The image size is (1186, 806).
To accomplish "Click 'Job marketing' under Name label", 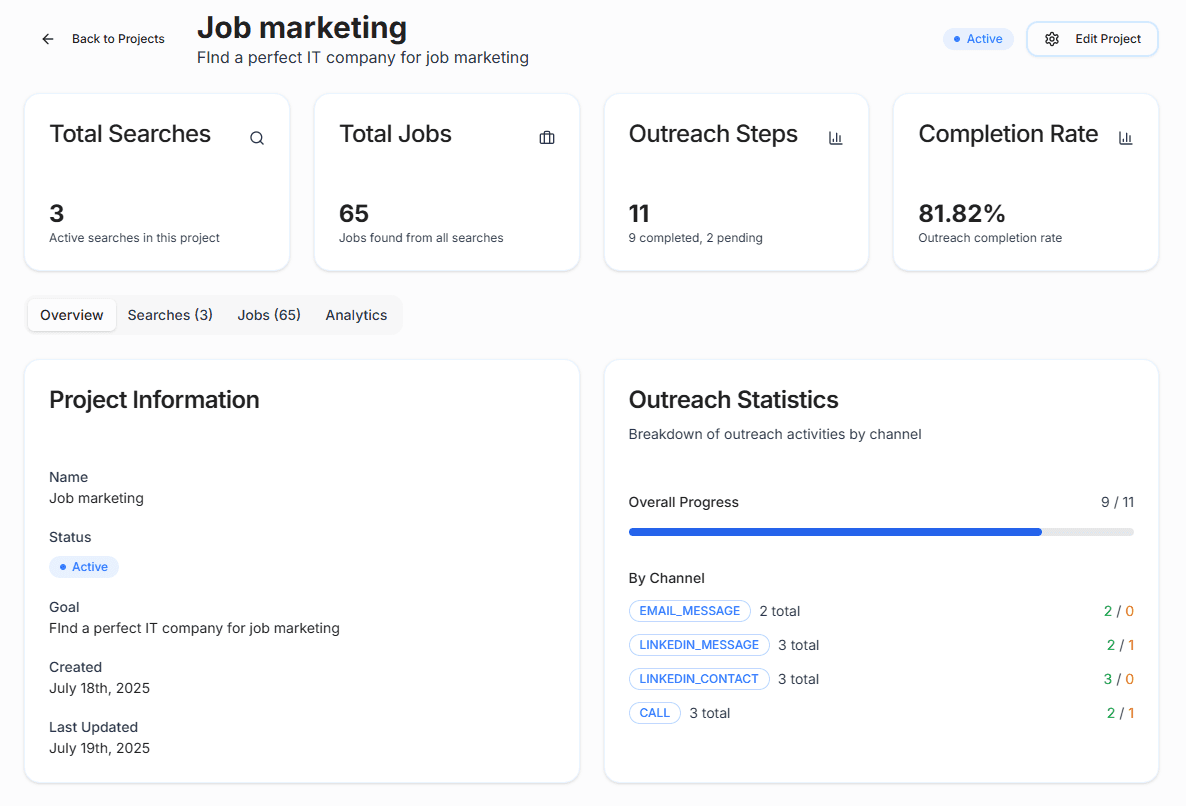I will point(96,498).
